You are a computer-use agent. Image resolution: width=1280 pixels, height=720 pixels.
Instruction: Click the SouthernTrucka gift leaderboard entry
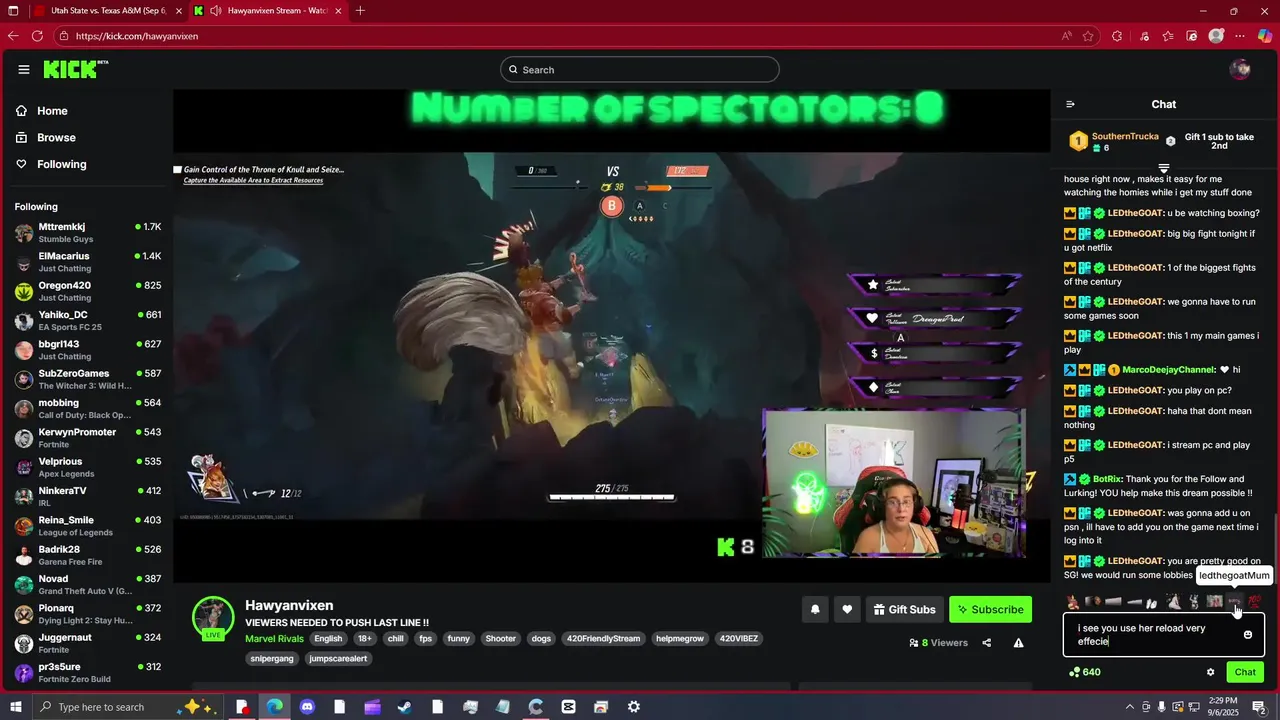click(1115, 142)
